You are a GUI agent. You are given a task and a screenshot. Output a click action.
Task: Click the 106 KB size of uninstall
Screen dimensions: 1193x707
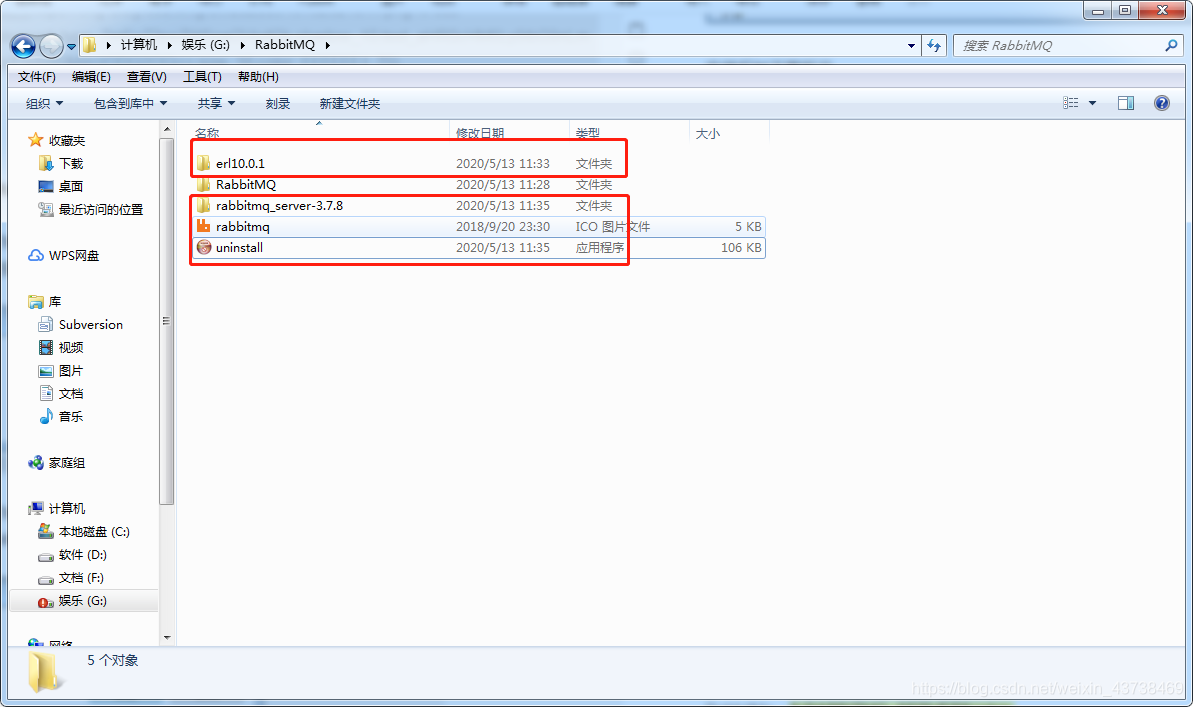click(740, 247)
